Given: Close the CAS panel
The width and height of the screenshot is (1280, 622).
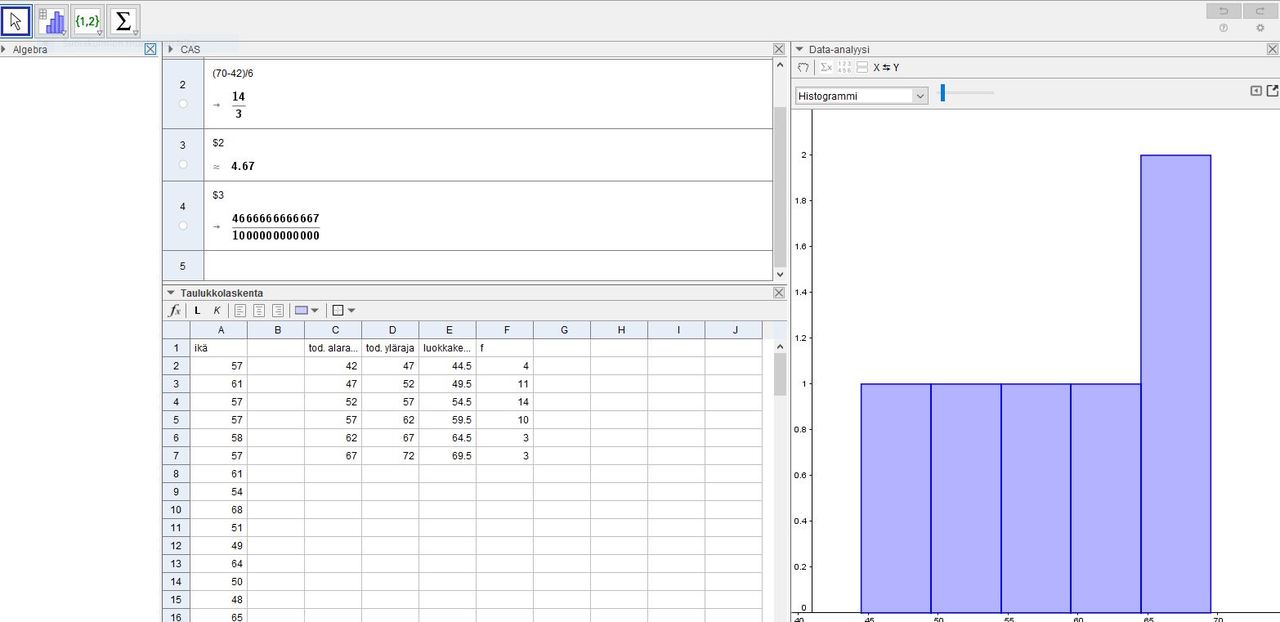Looking at the screenshot, I should [779, 49].
